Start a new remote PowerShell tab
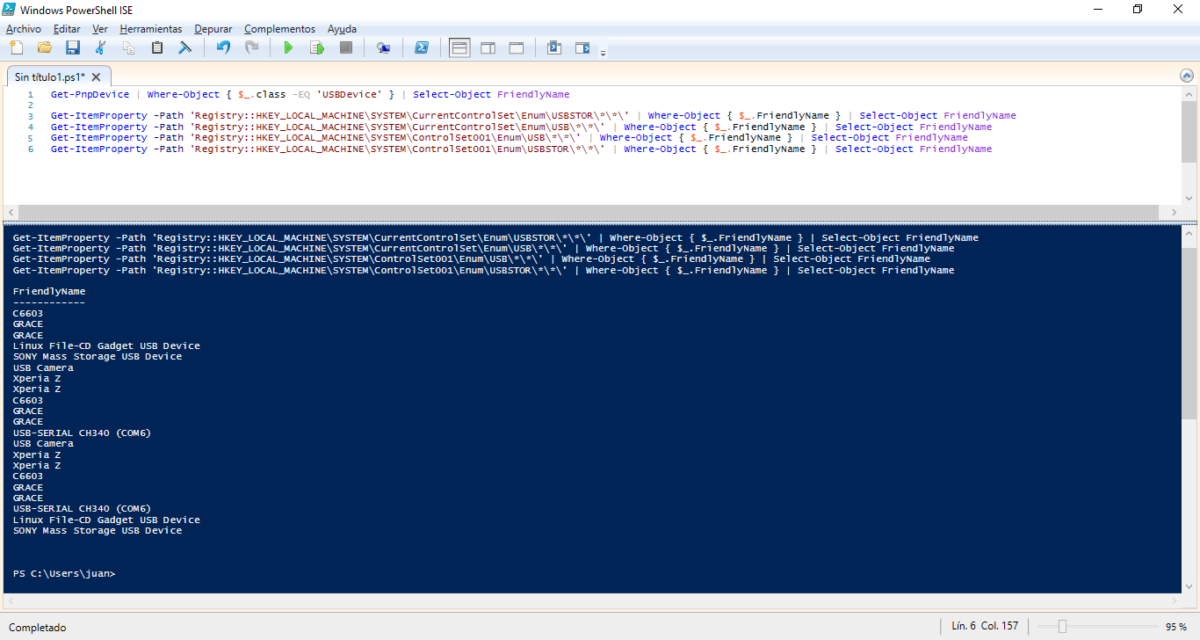Screen dimensions: 1200x640 coord(383,47)
